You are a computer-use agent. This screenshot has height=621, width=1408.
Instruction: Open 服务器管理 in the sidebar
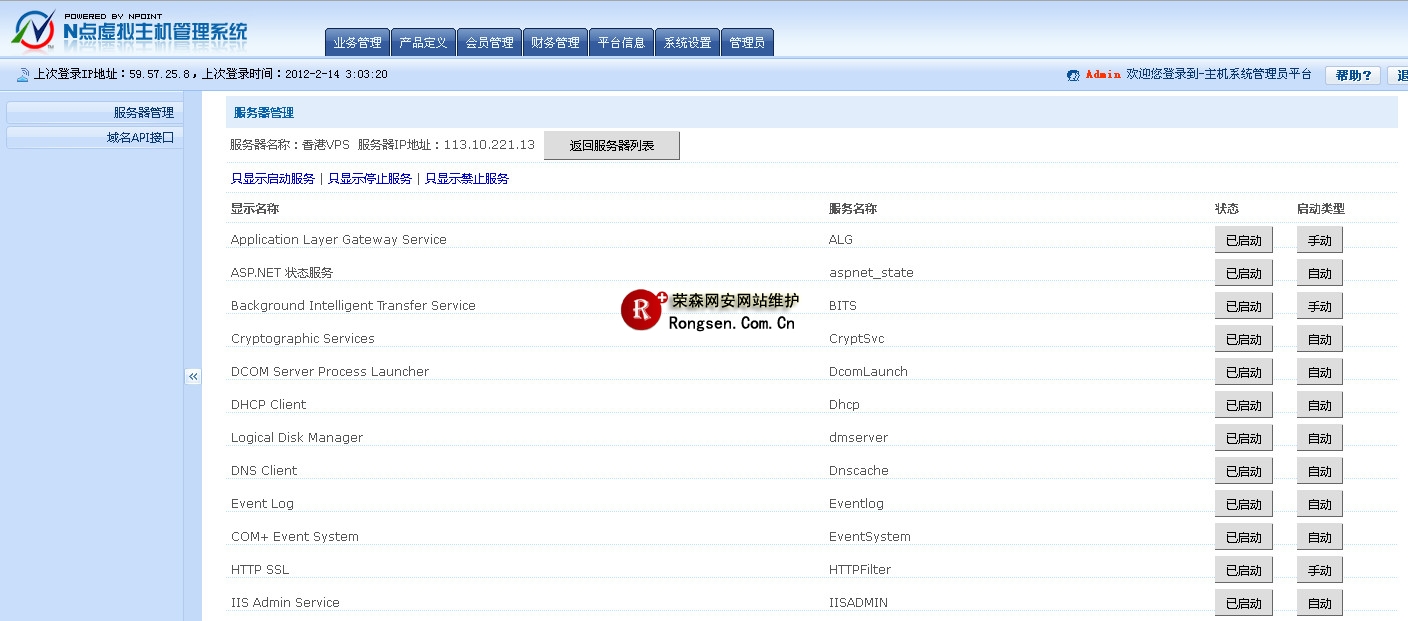(94, 113)
